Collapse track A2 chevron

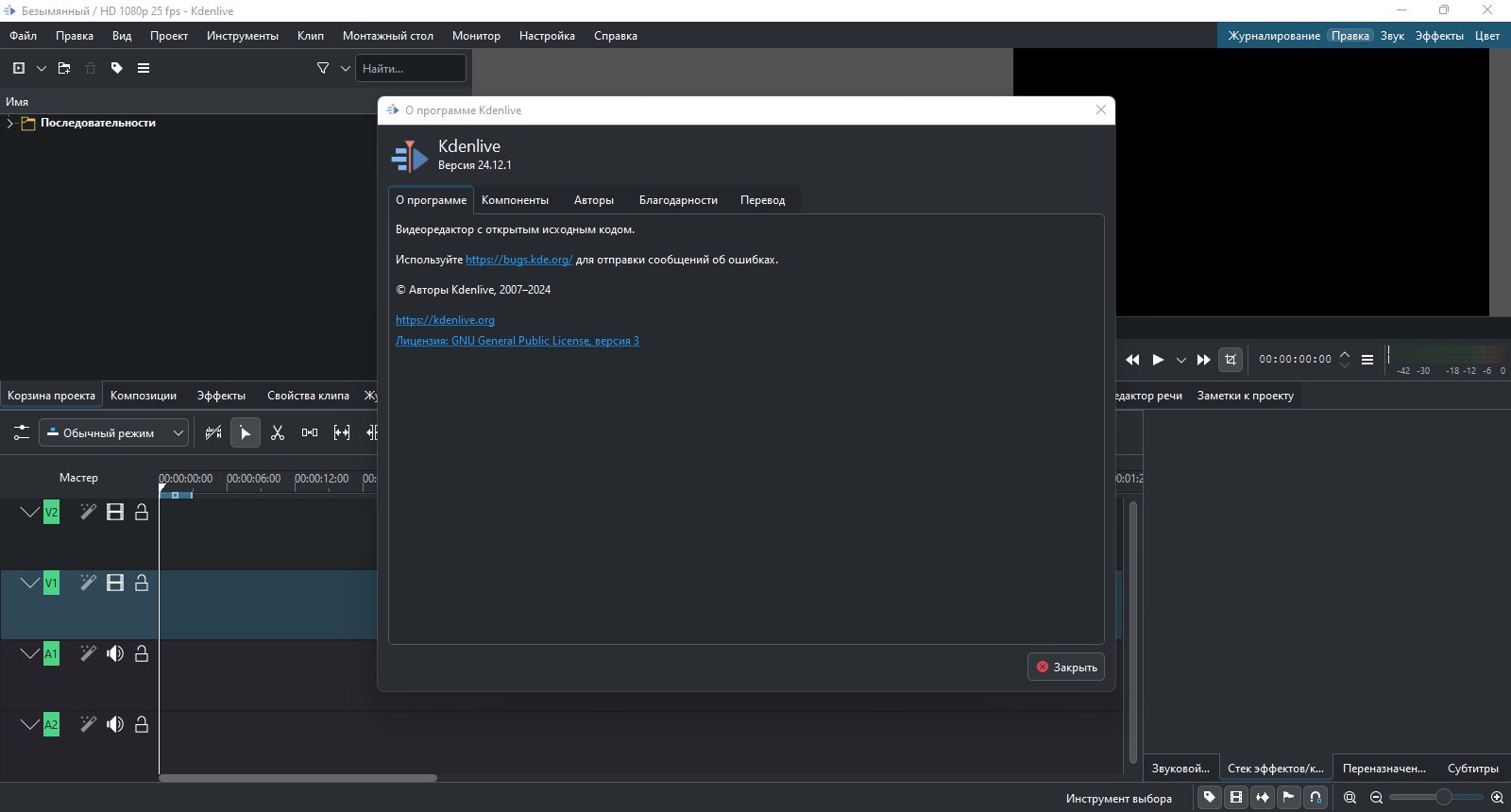click(30, 724)
